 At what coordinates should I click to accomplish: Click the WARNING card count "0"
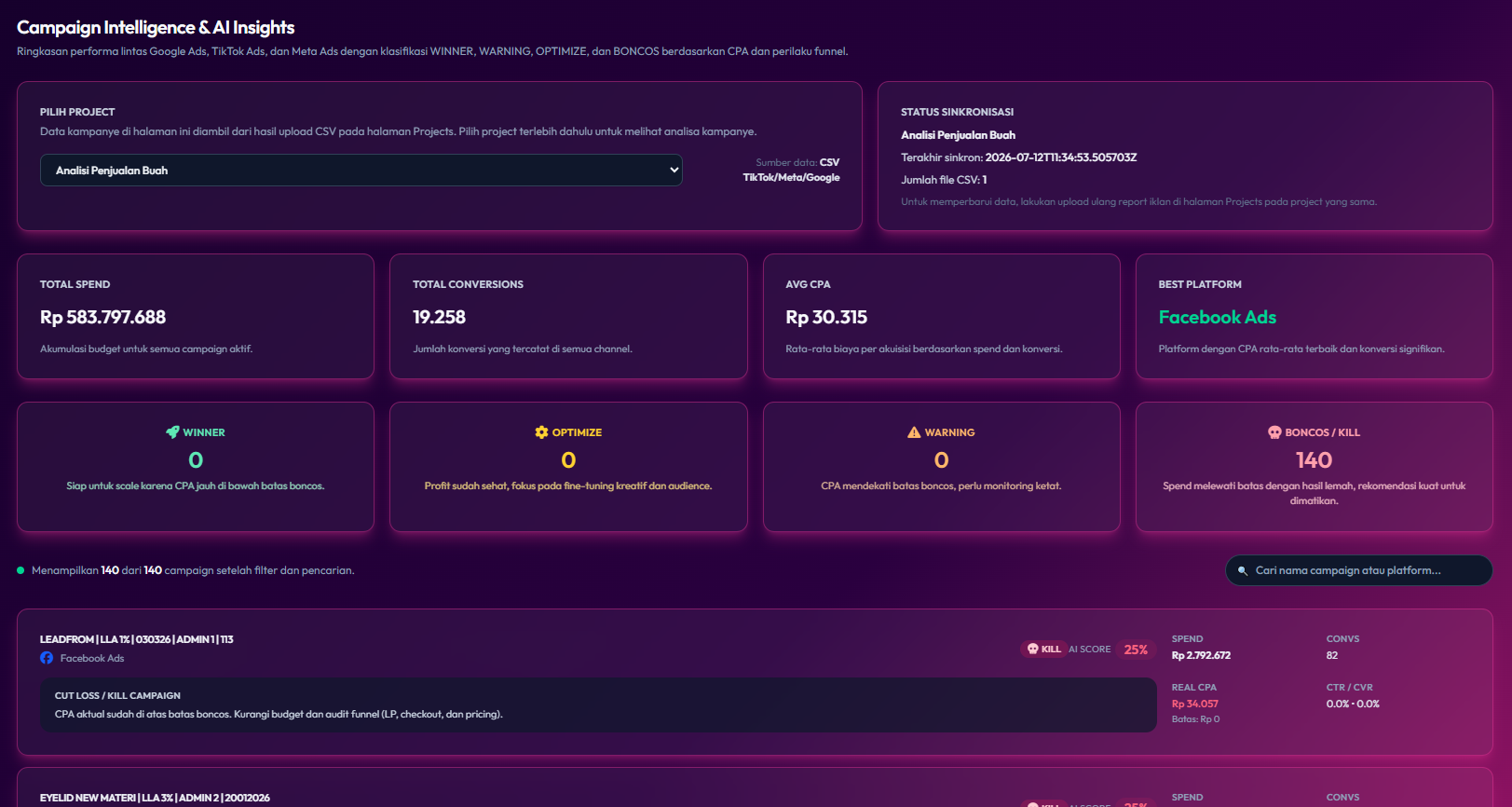[942, 460]
